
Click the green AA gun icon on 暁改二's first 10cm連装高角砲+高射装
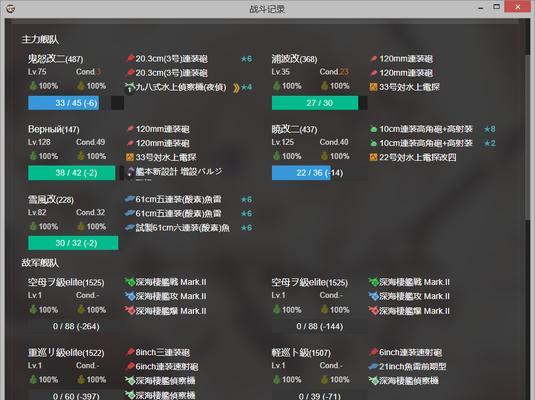tap(374, 129)
